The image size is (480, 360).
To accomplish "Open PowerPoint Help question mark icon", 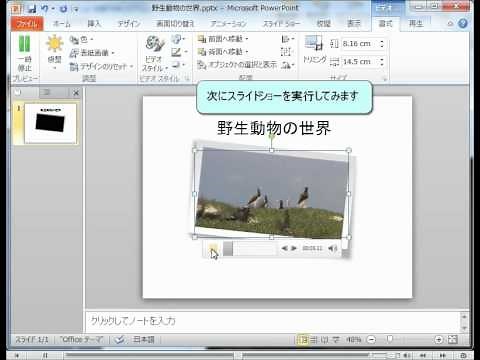I will [463, 23].
